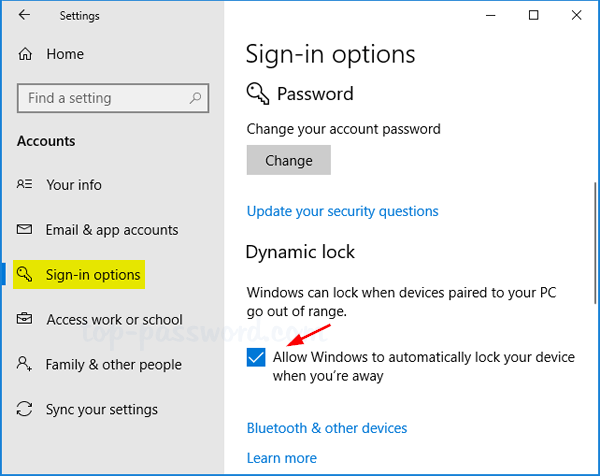Click the Home house icon
600x476 pixels.
(25, 54)
